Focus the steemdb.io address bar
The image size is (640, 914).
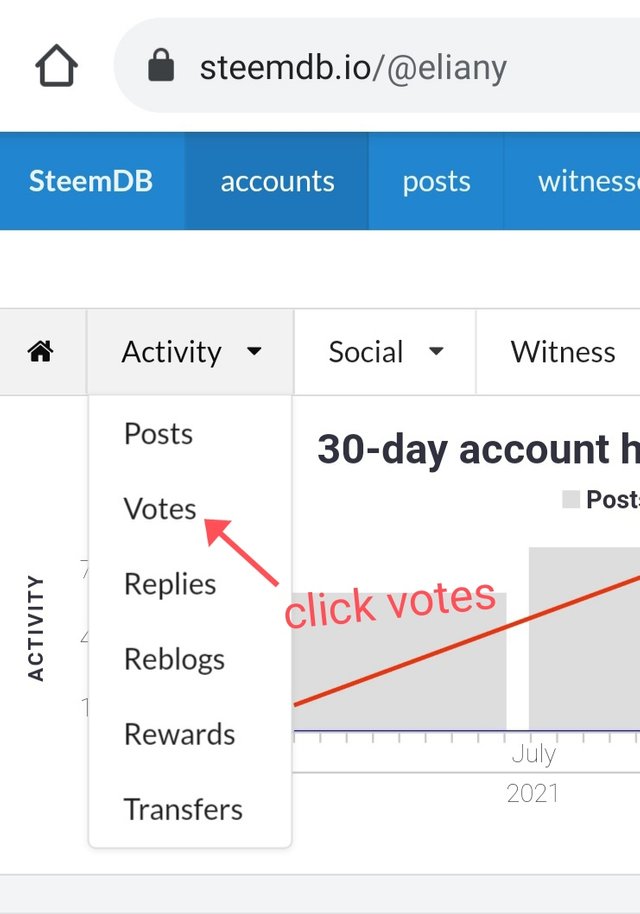pyautogui.click(x=377, y=65)
